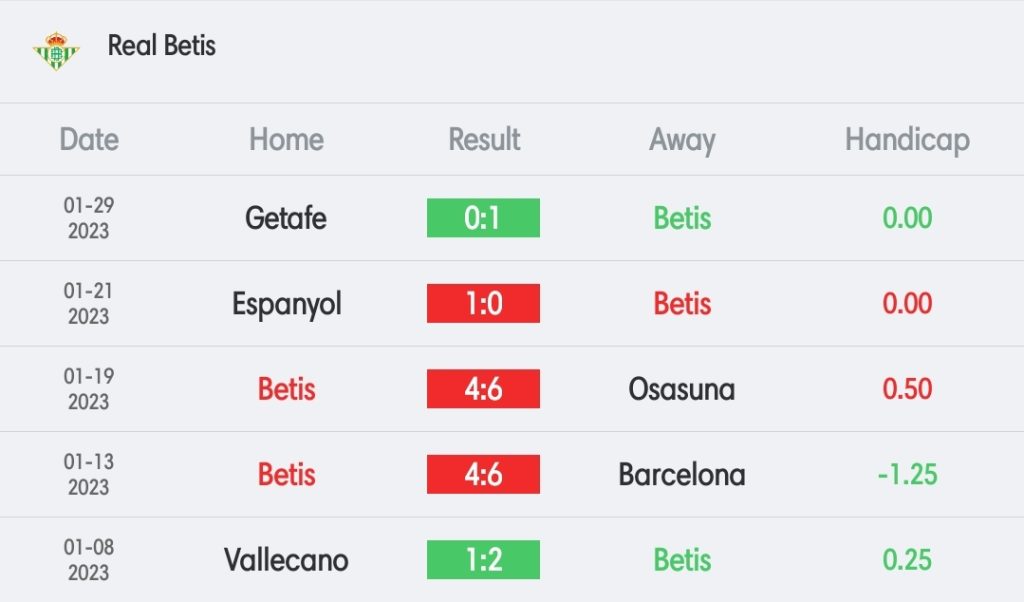Open the green 0:1 result badge
1024x602 pixels.
click(x=483, y=217)
